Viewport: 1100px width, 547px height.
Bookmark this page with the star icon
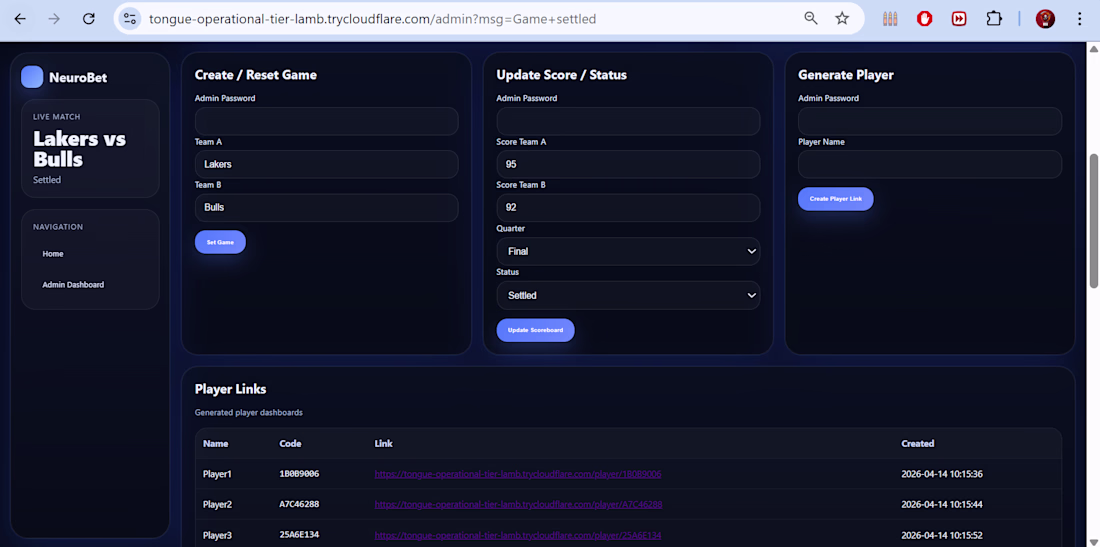coord(842,19)
